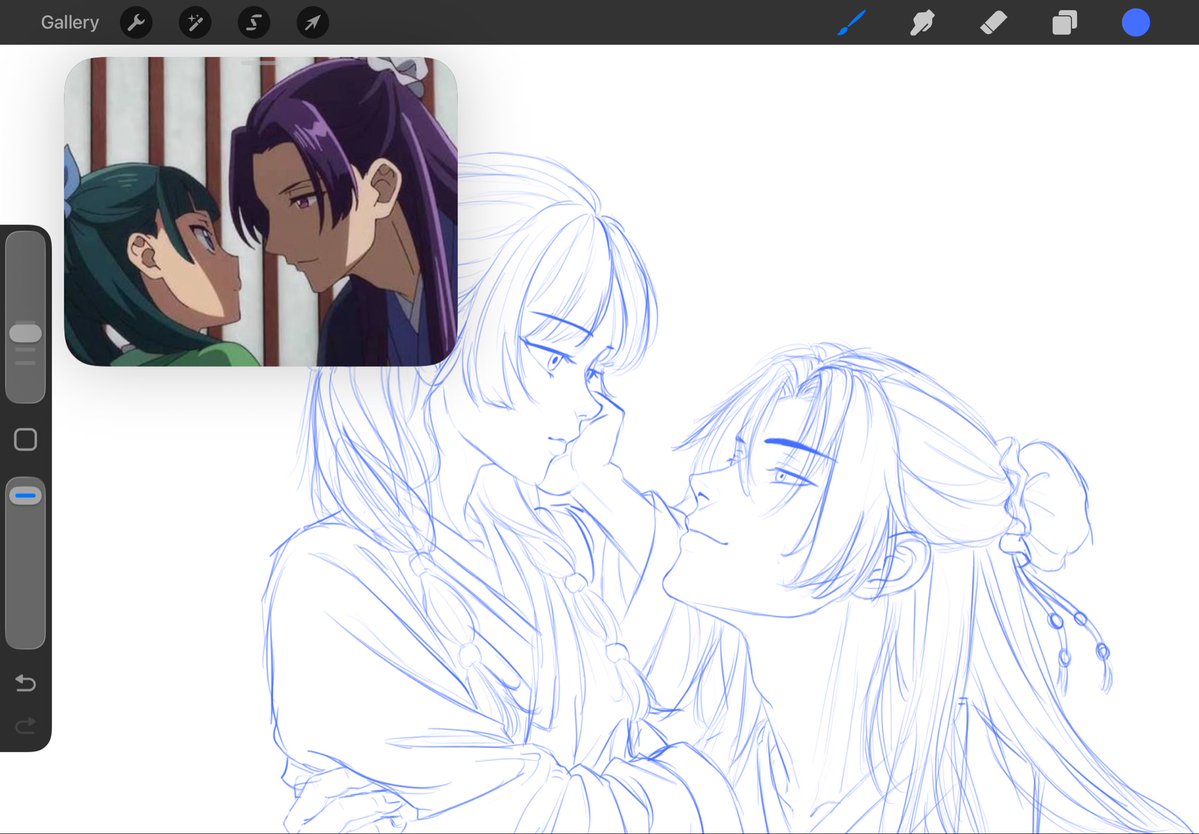Click the brush opacity slider handle
Image resolution: width=1199 pixels, height=834 pixels.
25,496
